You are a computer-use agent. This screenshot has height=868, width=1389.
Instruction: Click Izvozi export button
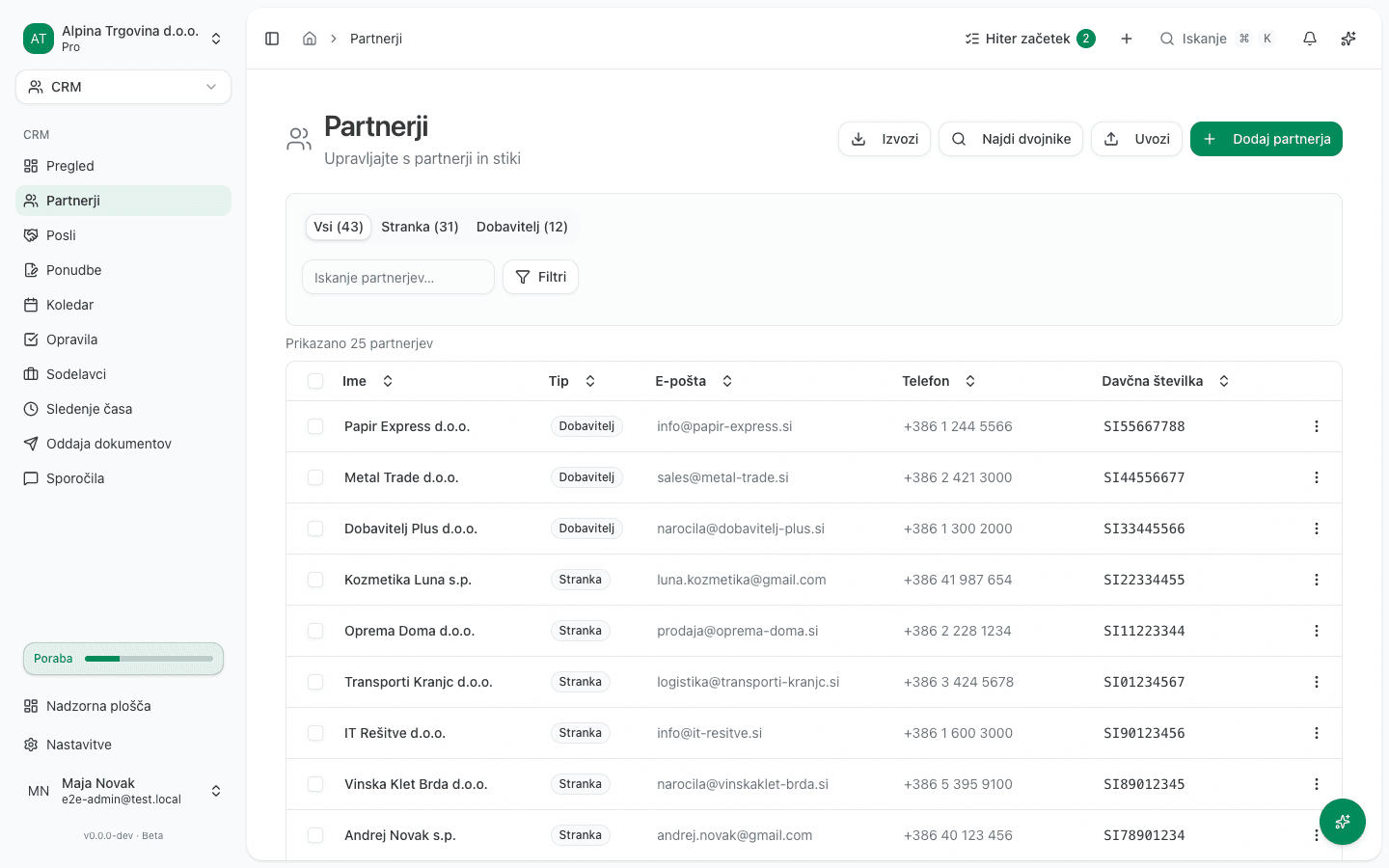(885, 139)
